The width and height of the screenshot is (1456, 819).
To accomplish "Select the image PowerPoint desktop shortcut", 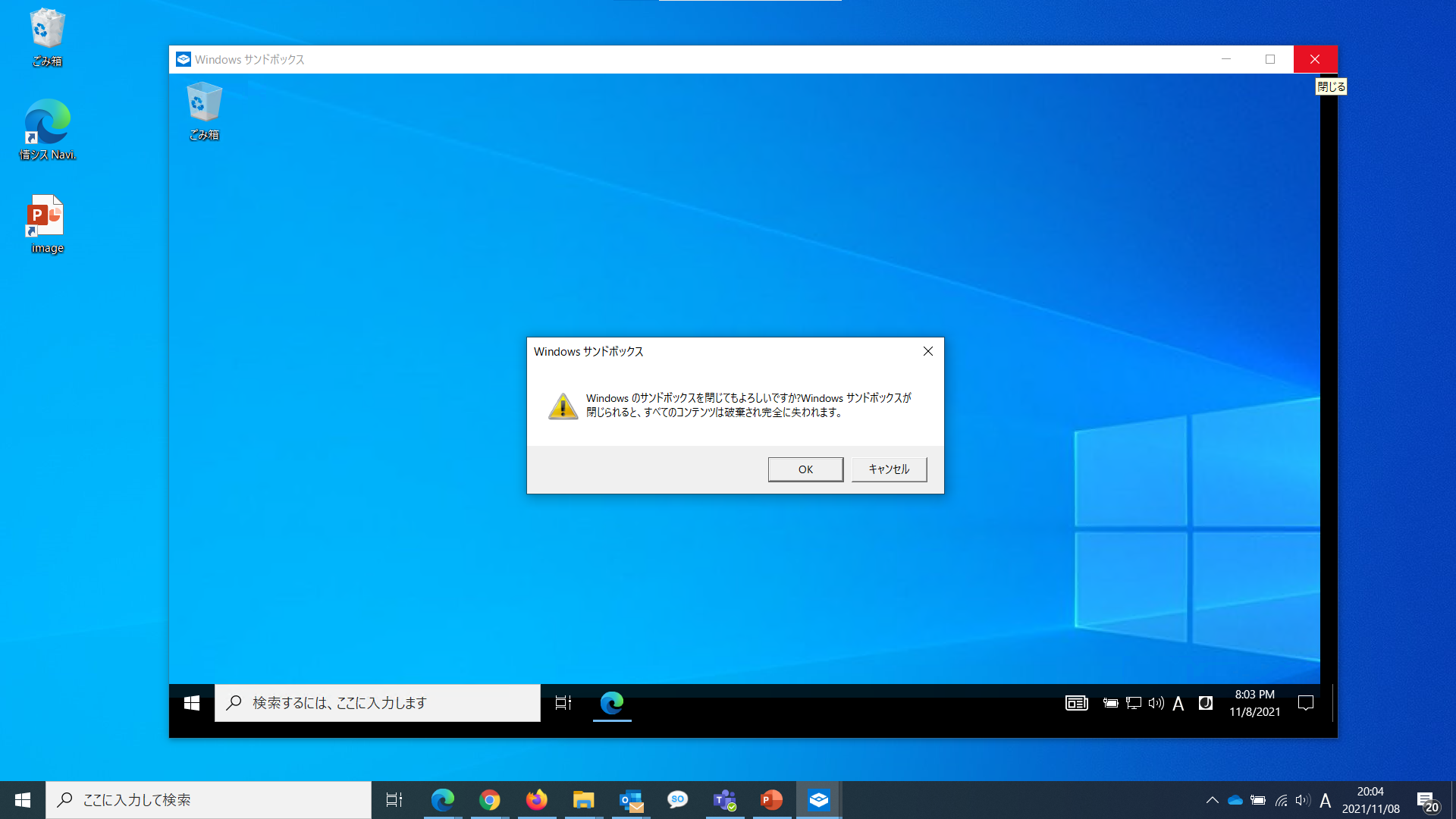I will coord(47,224).
